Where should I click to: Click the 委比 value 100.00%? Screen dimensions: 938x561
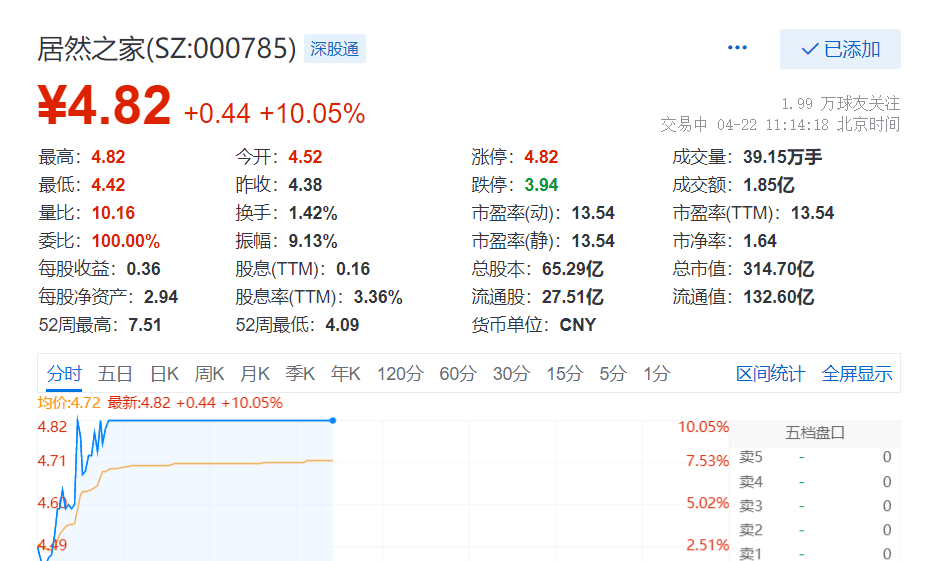click(126, 241)
